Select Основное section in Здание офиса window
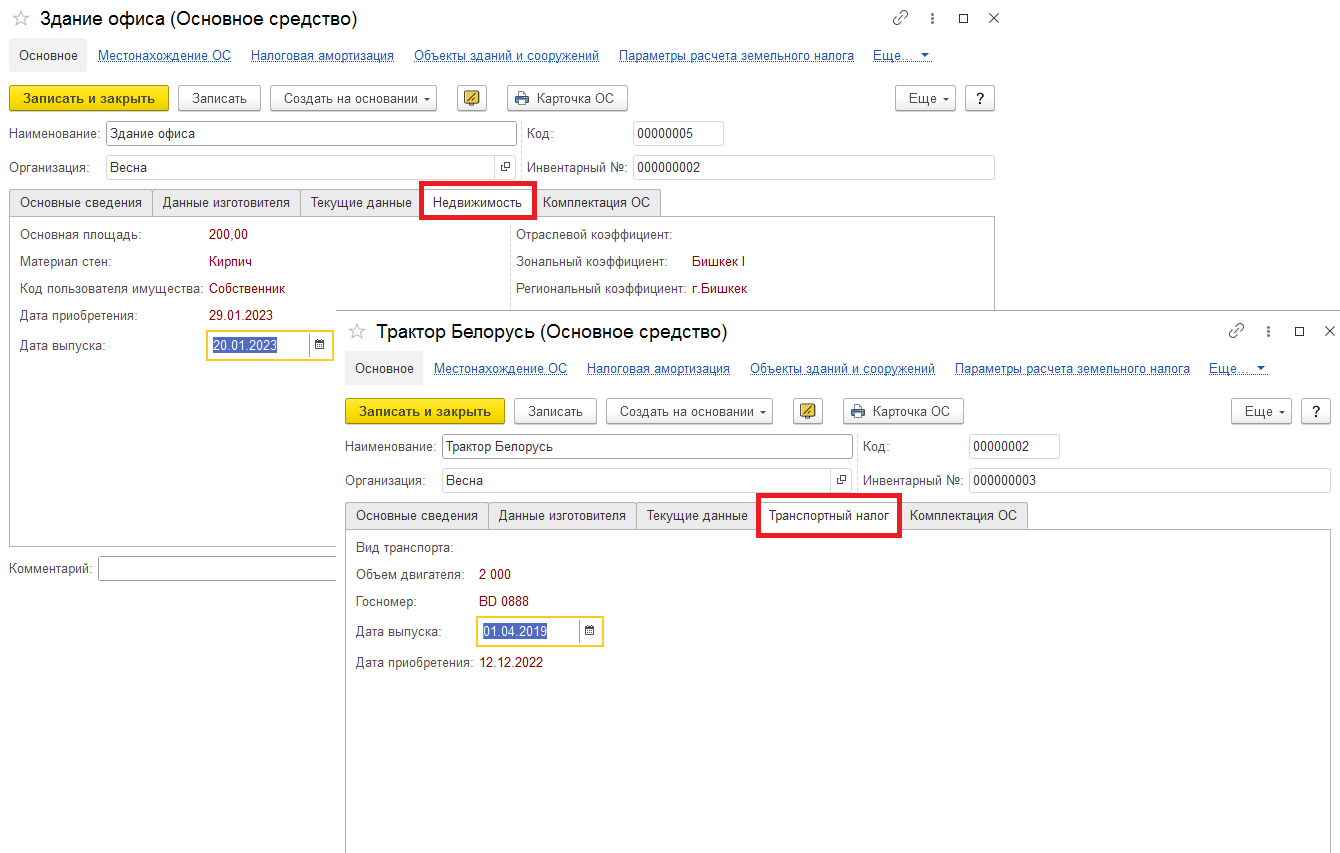 pyautogui.click(x=48, y=56)
